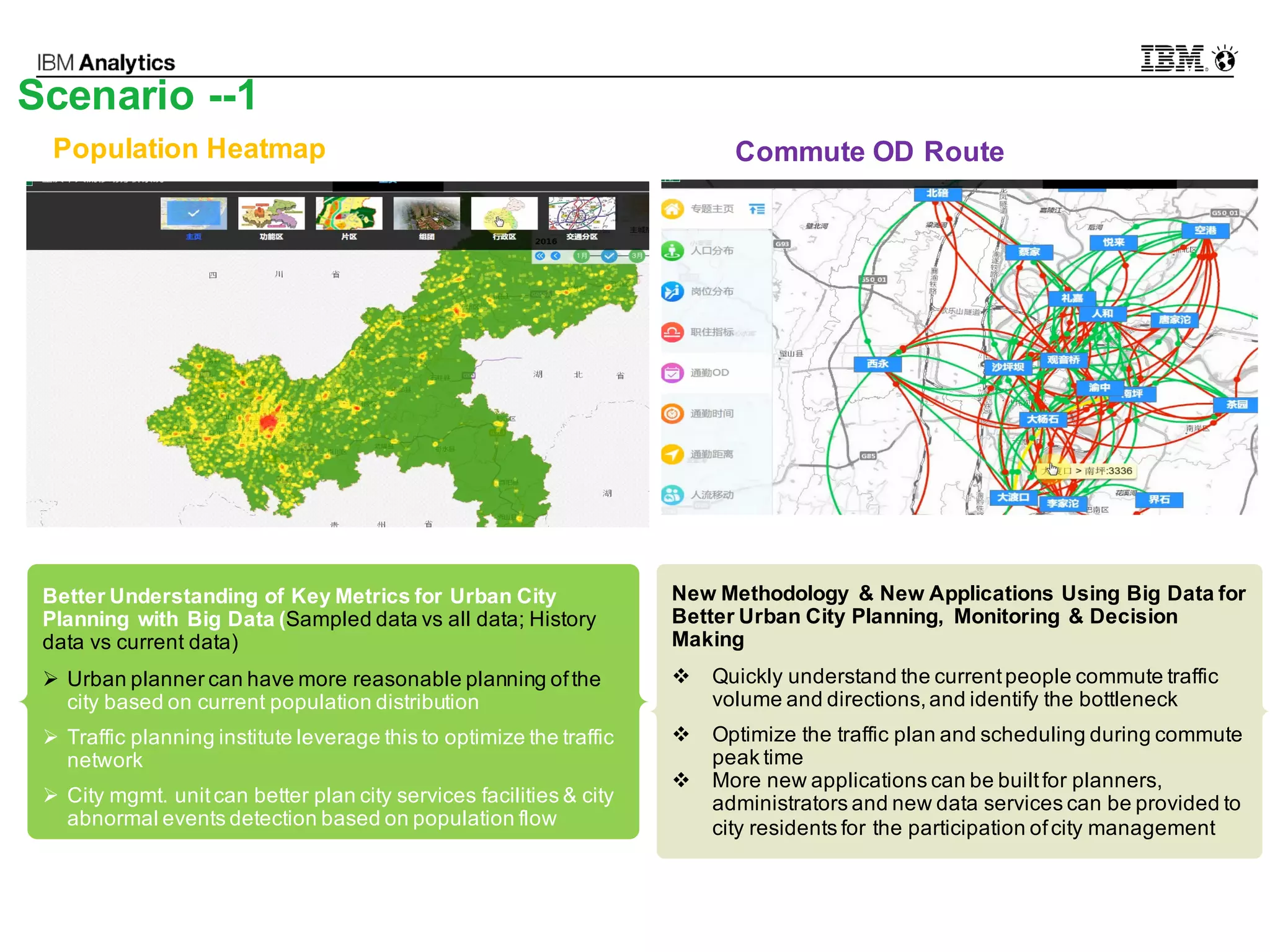
Task: Select the 3月 marker on timeline
Action: [x=637, y=256]
